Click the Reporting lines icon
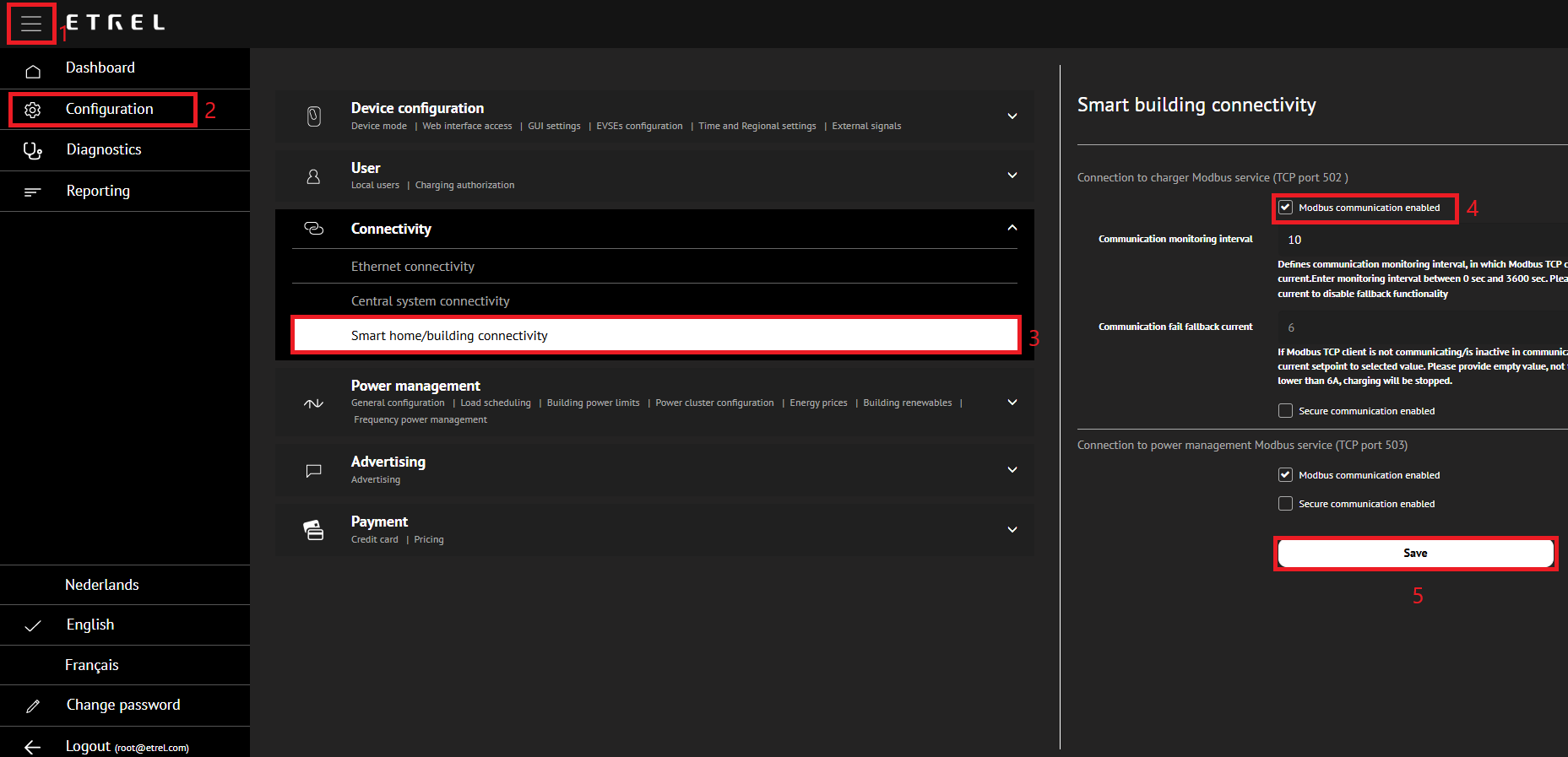The width and height of the screenshot is (1568, 757). click(33, 192)
